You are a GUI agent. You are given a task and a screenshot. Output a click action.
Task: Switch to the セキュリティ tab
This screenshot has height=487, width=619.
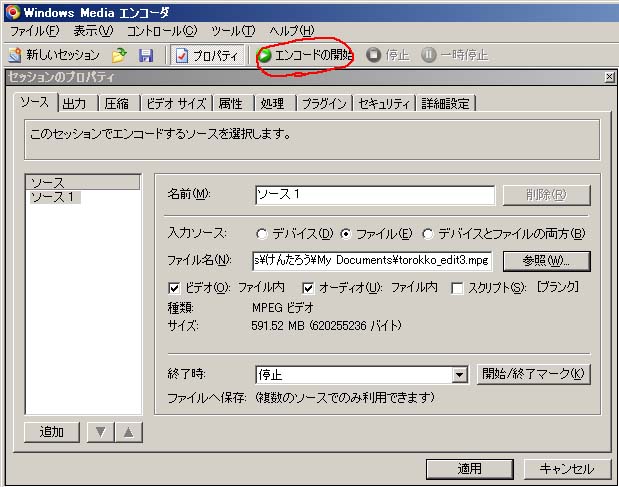pos(384,104)
